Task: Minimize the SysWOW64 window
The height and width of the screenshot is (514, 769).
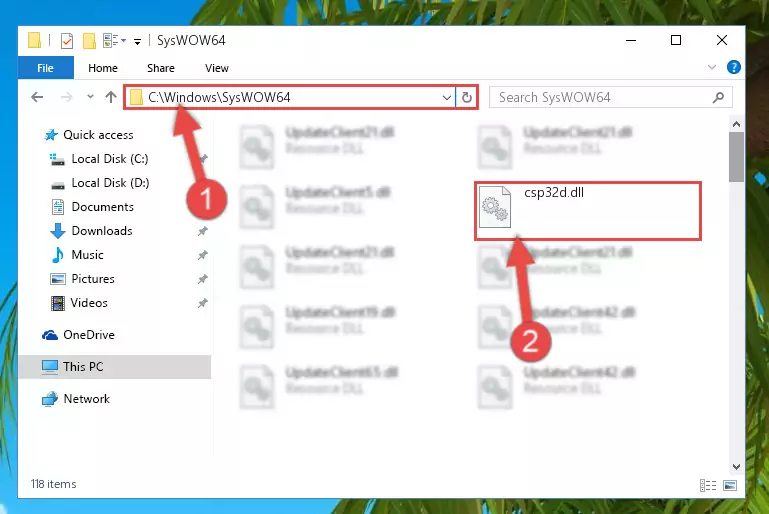Action: (x=631, y=40)
